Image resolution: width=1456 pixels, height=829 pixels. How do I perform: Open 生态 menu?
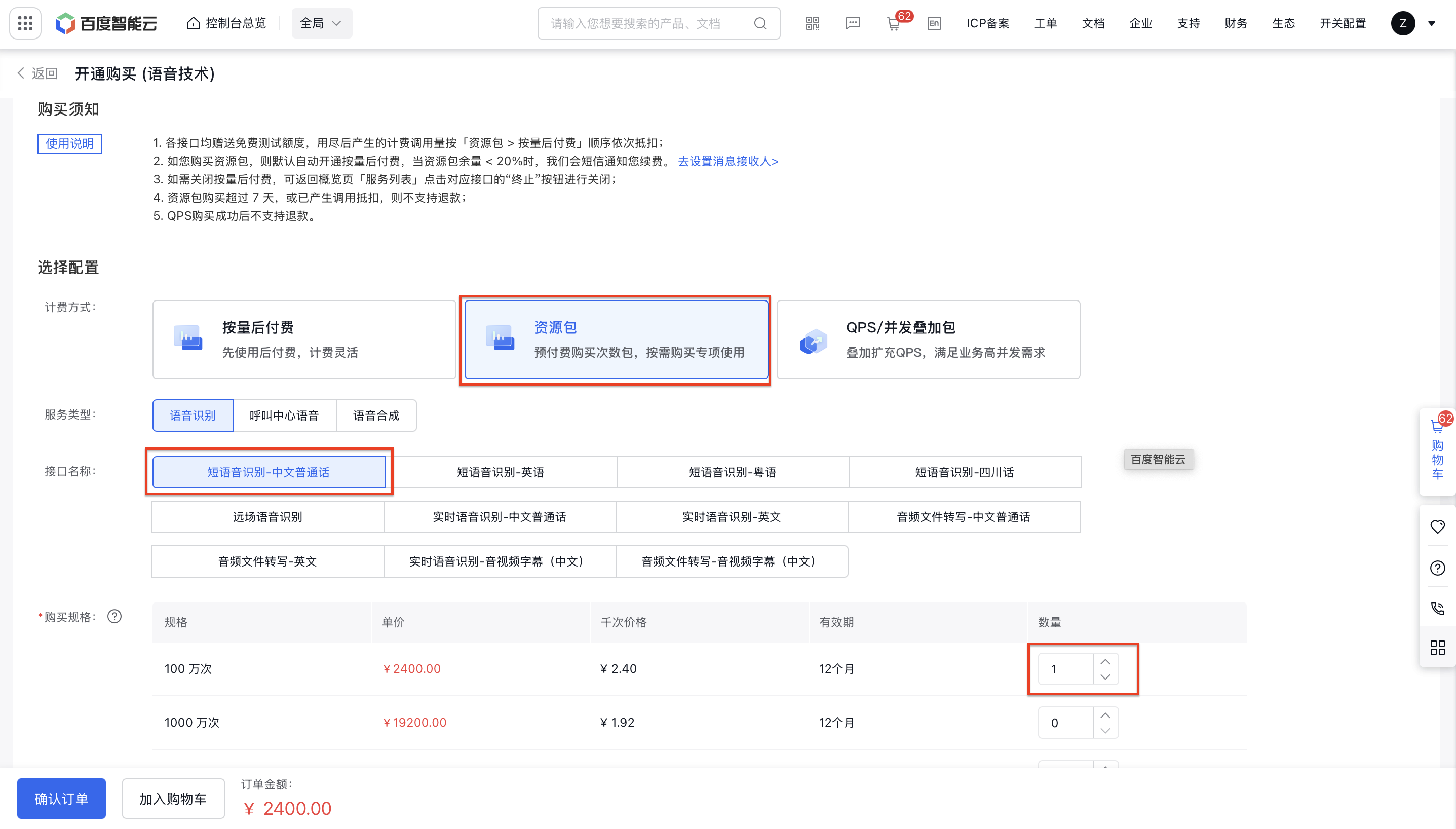pos(1284,23)
